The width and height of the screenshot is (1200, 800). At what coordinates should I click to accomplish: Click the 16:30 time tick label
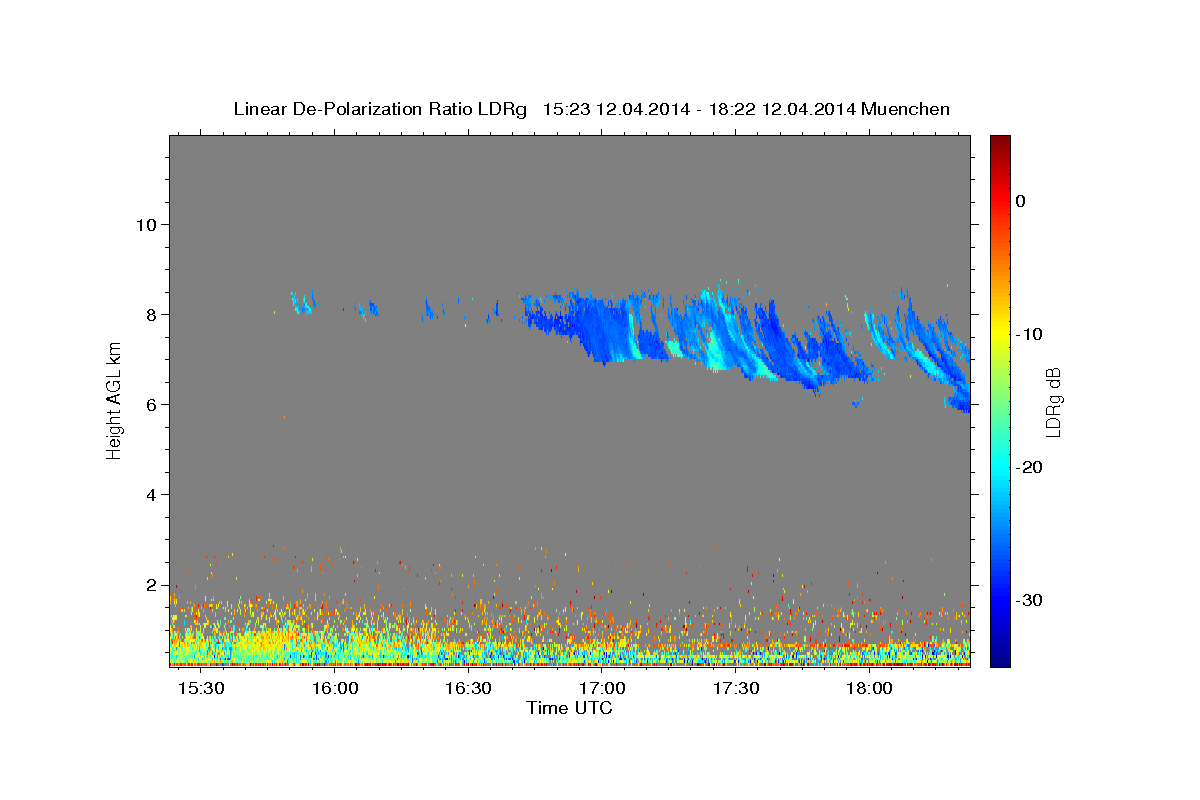(469, 689)
